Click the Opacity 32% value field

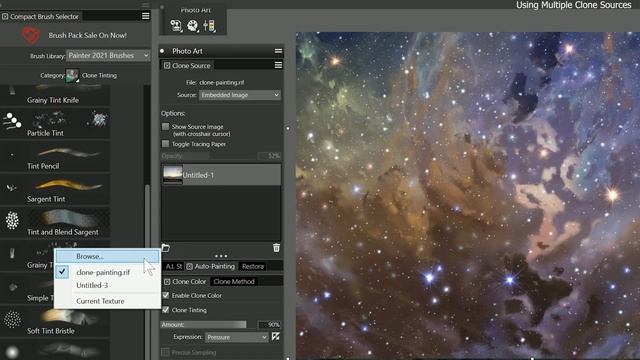[x=269, y=156]
